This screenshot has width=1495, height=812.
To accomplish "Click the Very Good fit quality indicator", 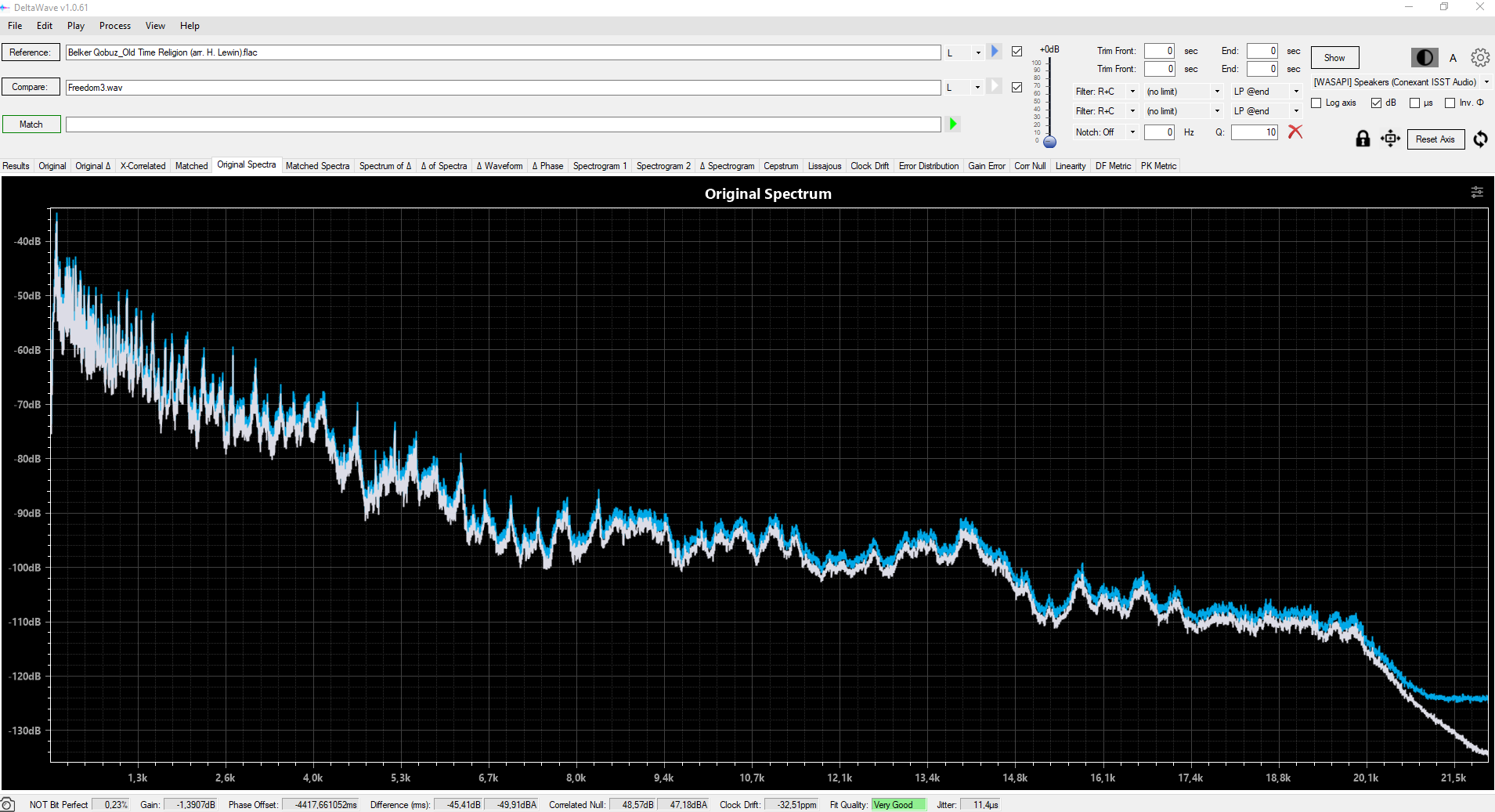I will (898, 804).
